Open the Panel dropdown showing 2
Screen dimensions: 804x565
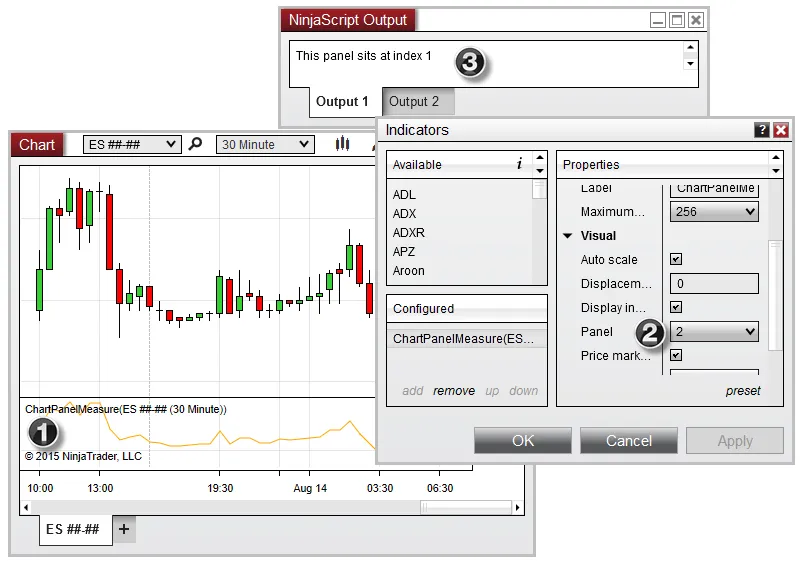714,332
